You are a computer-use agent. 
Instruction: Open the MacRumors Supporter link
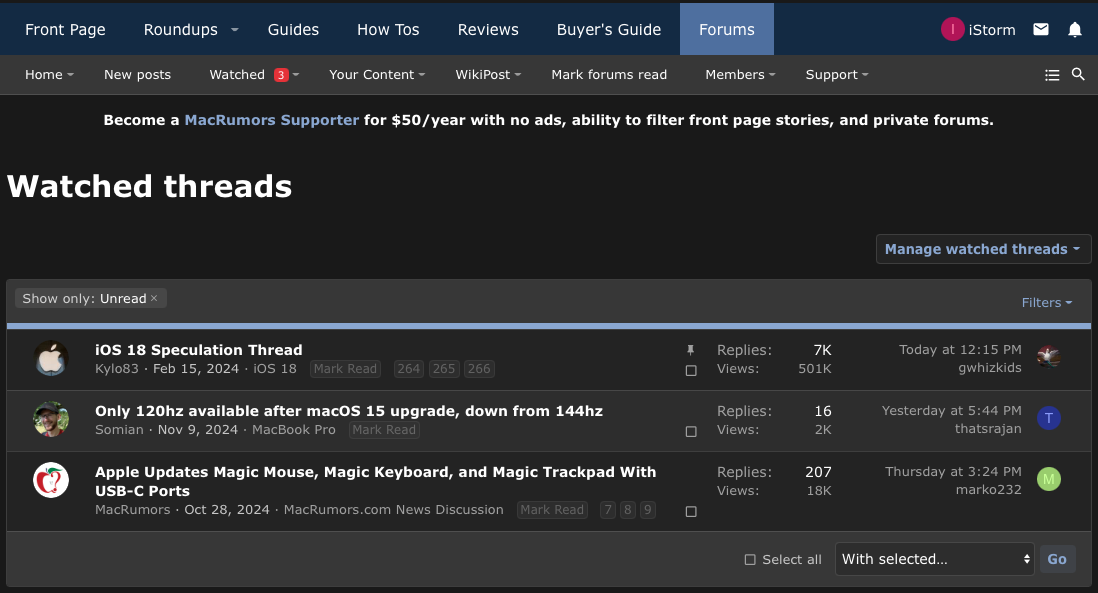coord(272,120)
